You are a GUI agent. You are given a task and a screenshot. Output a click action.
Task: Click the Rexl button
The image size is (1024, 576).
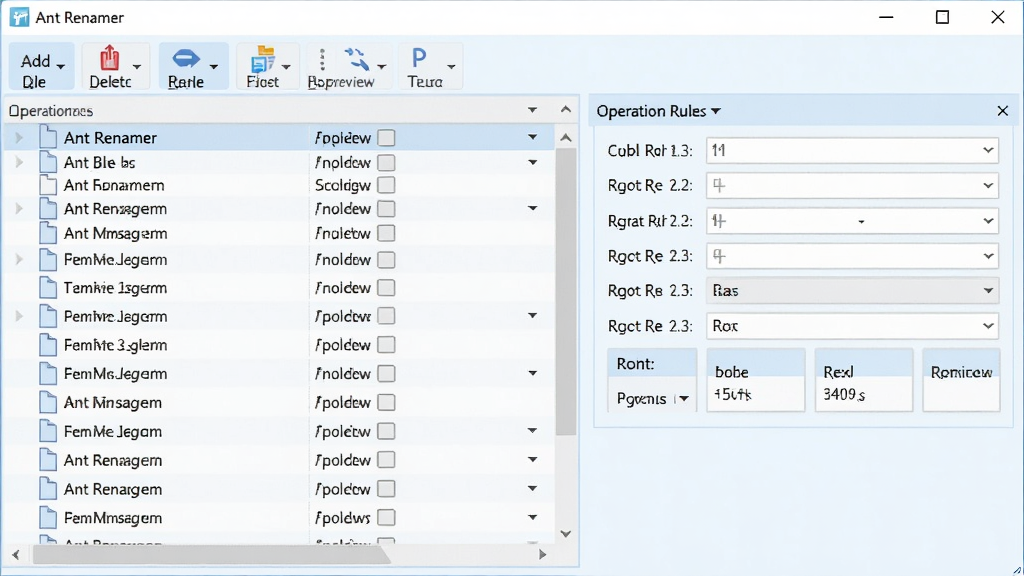863,380
